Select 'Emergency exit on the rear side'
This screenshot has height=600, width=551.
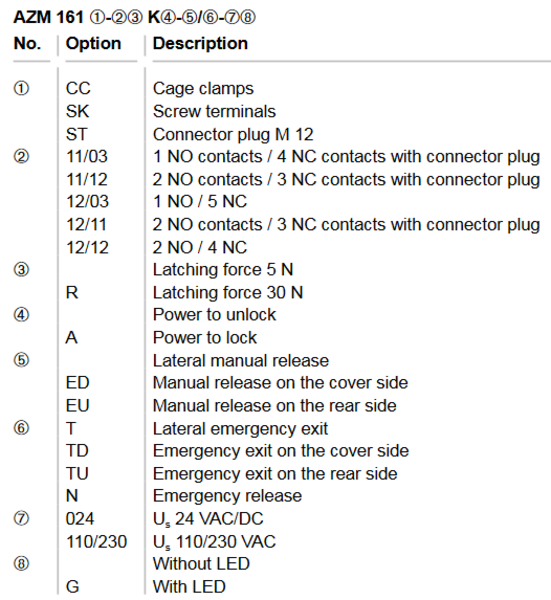click(x=275, y=474)
